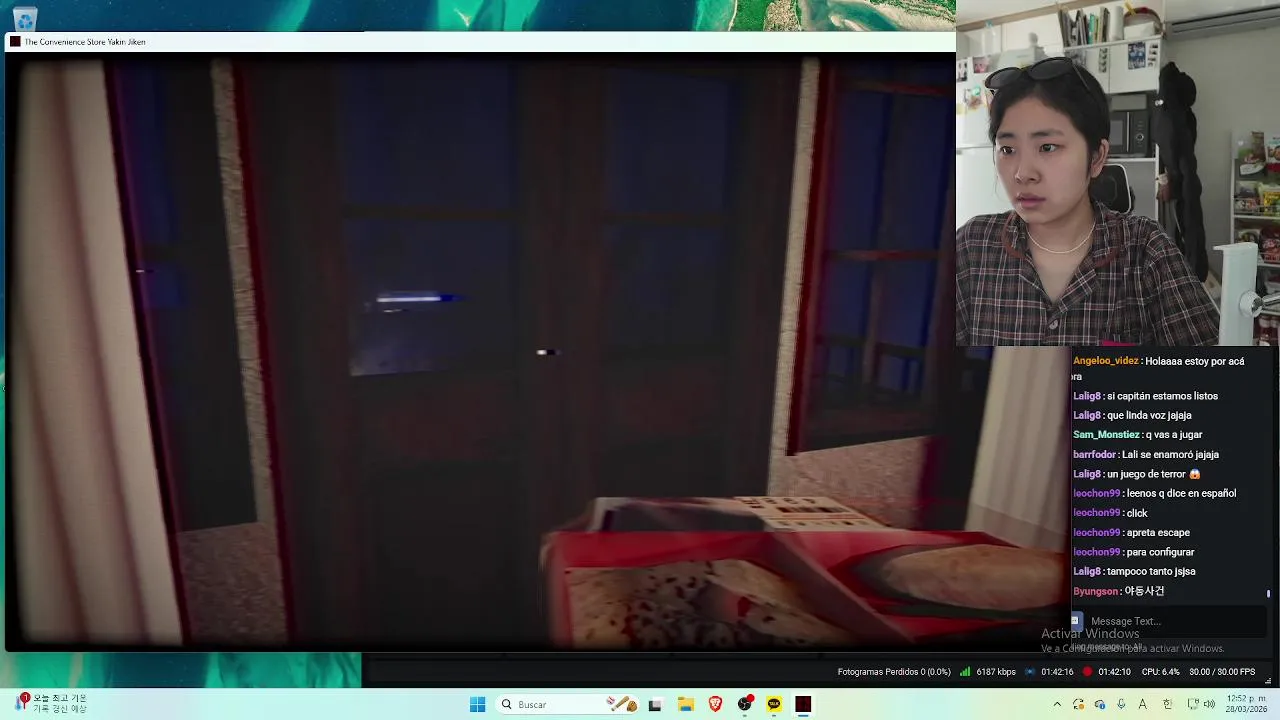This screenshot has width=1280, height=720.
Task: Click the chat send icon beside Message Text
Action: (1077, 621)
